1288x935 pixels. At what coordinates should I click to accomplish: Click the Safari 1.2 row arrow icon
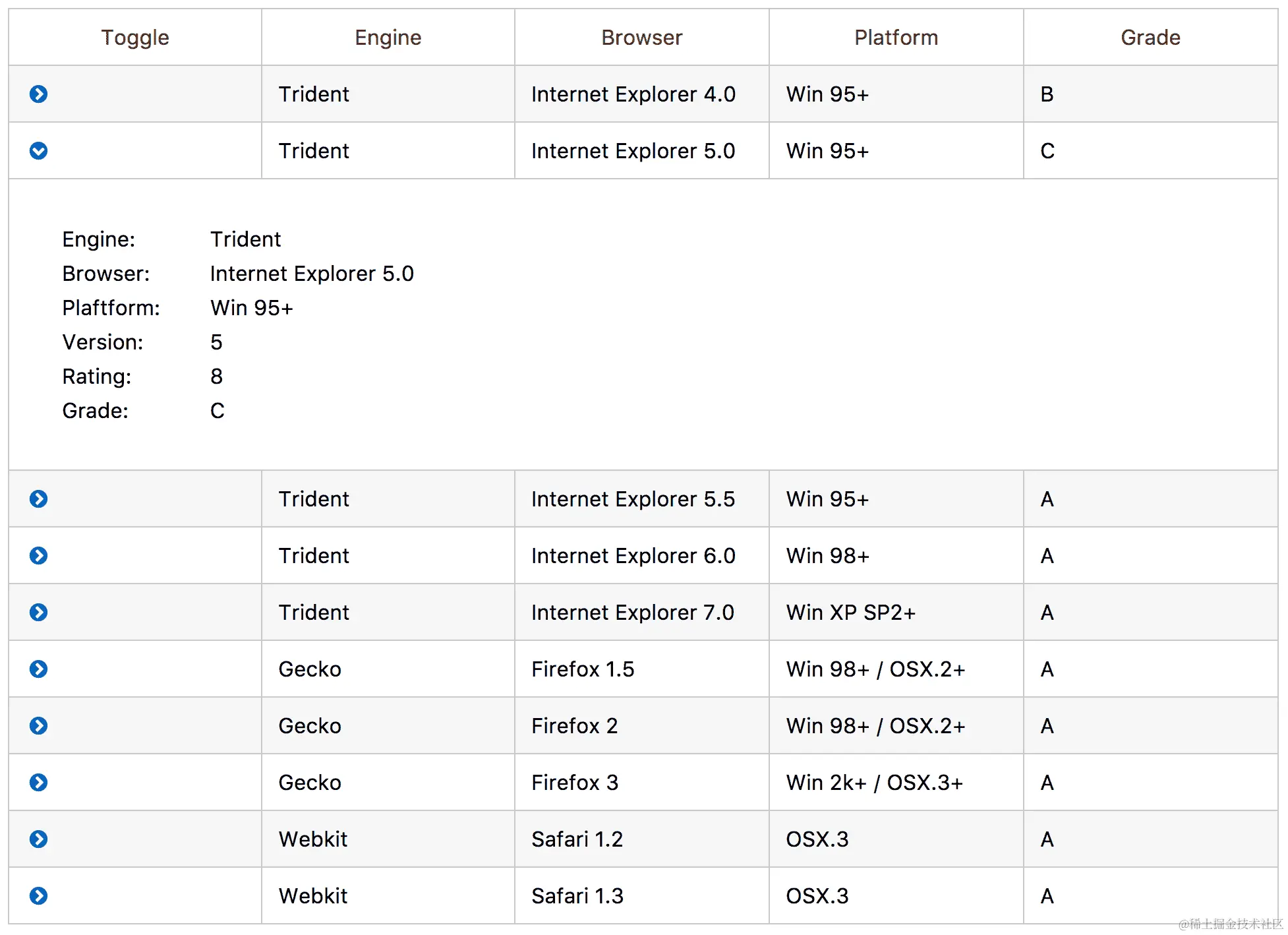[x=39, y=839]
